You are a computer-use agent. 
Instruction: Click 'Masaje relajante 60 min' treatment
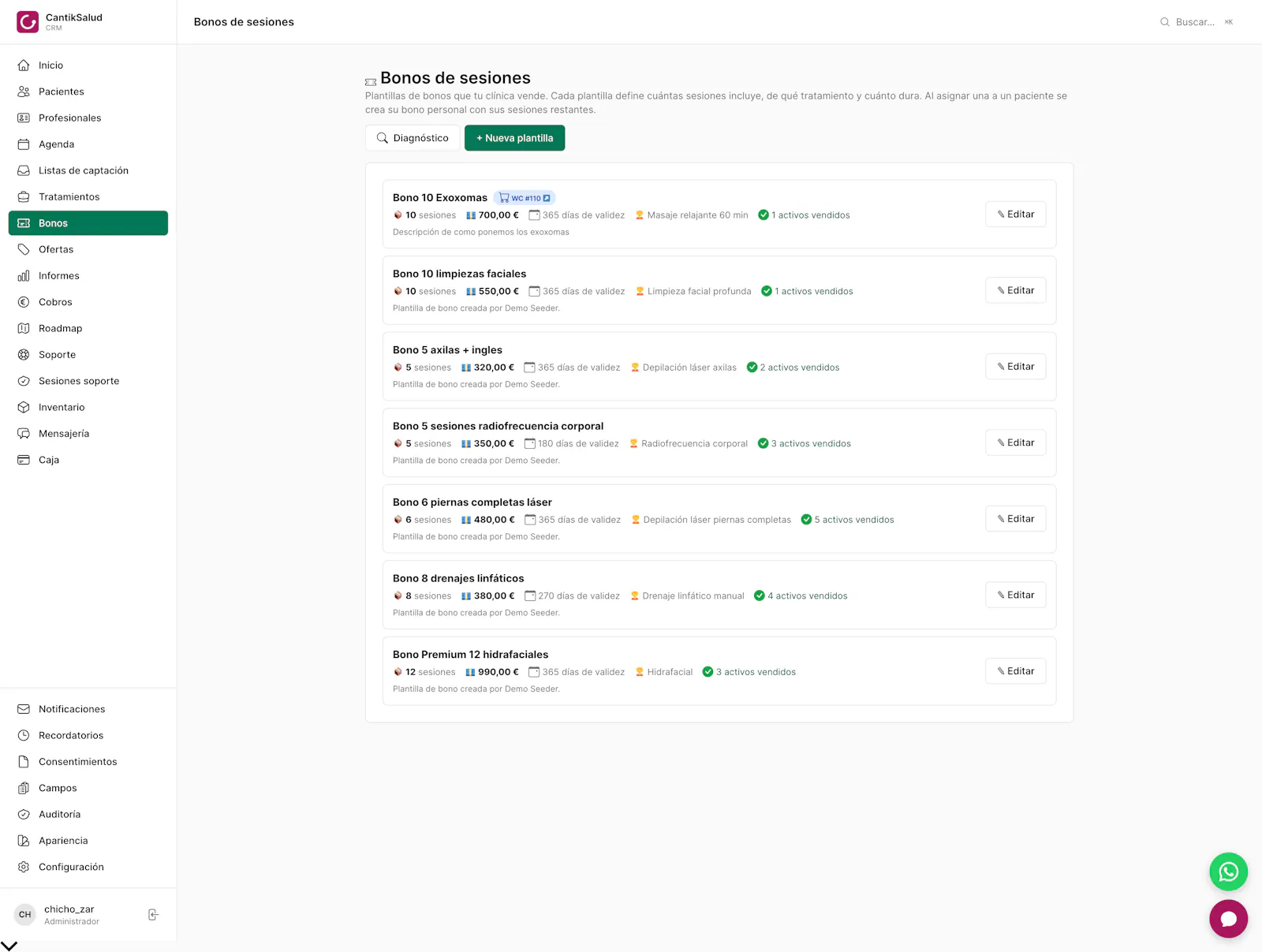click(697, 215)
